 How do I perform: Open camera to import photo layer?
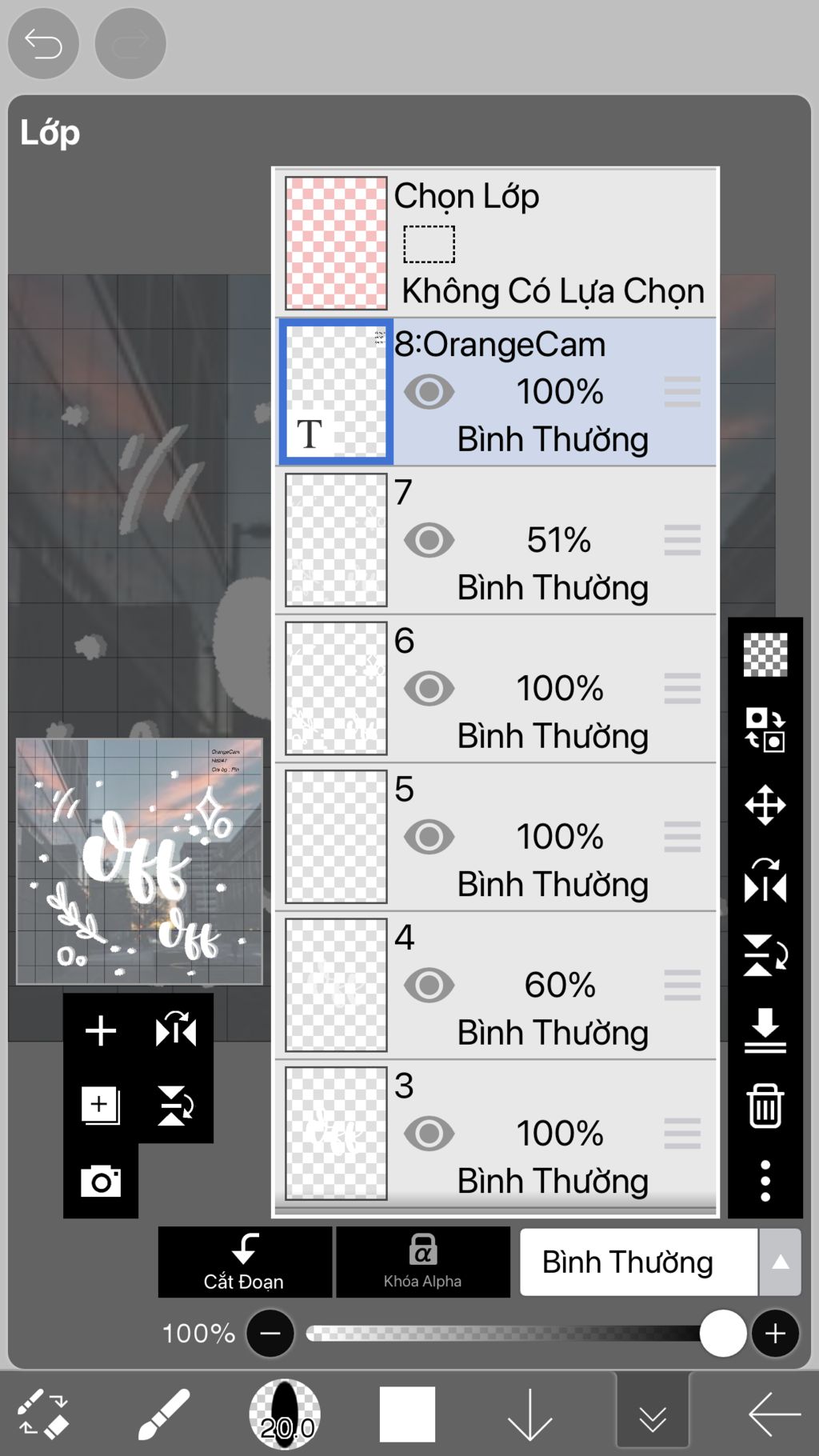(101, 1181)
